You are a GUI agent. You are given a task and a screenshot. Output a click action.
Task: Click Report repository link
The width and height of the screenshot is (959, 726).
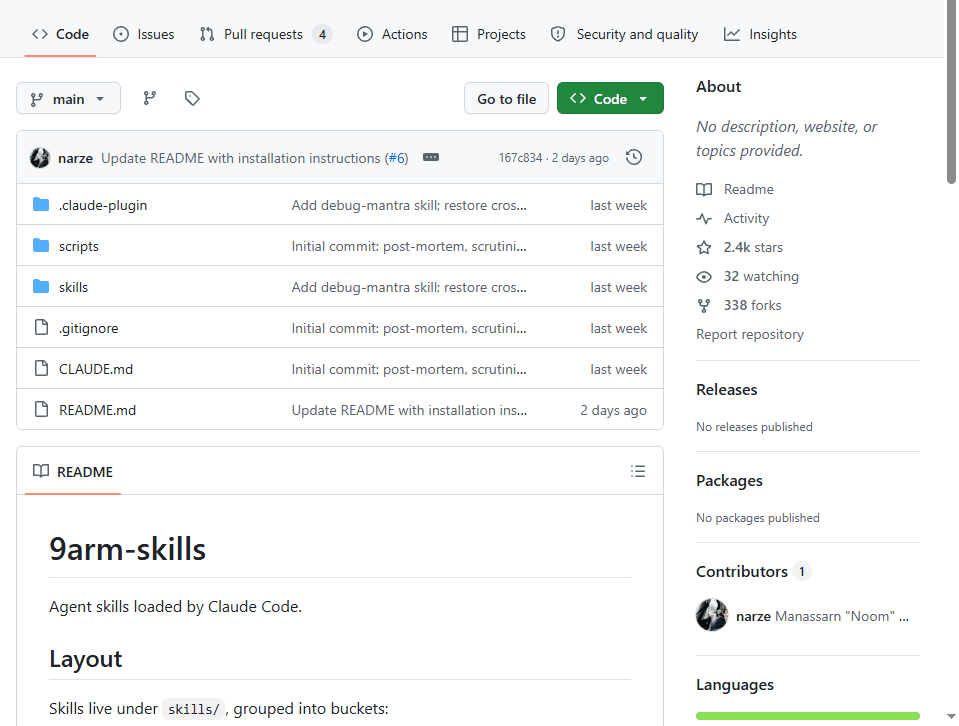pyautogui.click(x=750, y=335)
